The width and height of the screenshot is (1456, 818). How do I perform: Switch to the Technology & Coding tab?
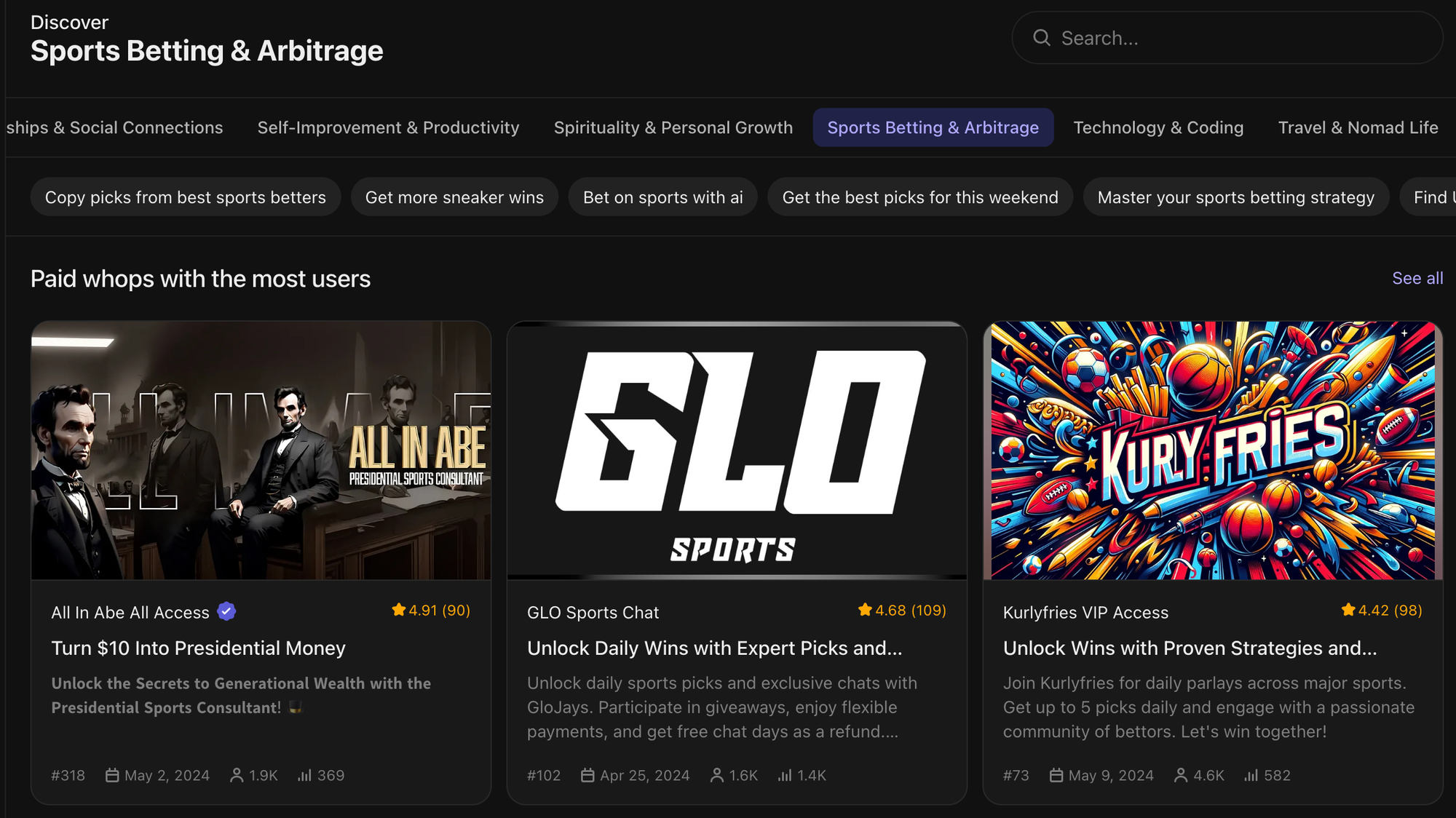pos(1158,127)
